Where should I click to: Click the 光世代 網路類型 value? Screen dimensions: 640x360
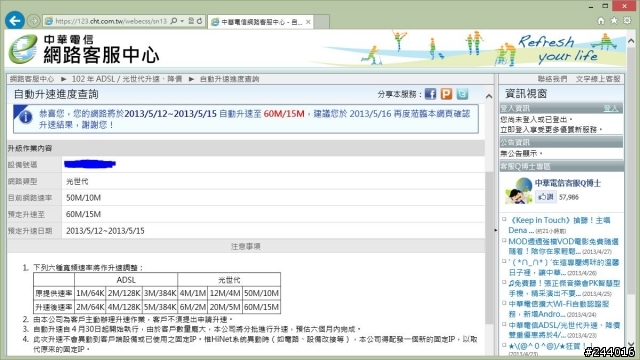[x=77, y=181]
